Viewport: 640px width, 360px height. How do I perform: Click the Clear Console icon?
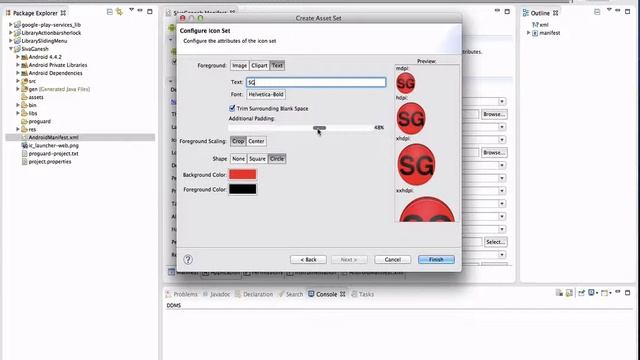coord(559,293)
